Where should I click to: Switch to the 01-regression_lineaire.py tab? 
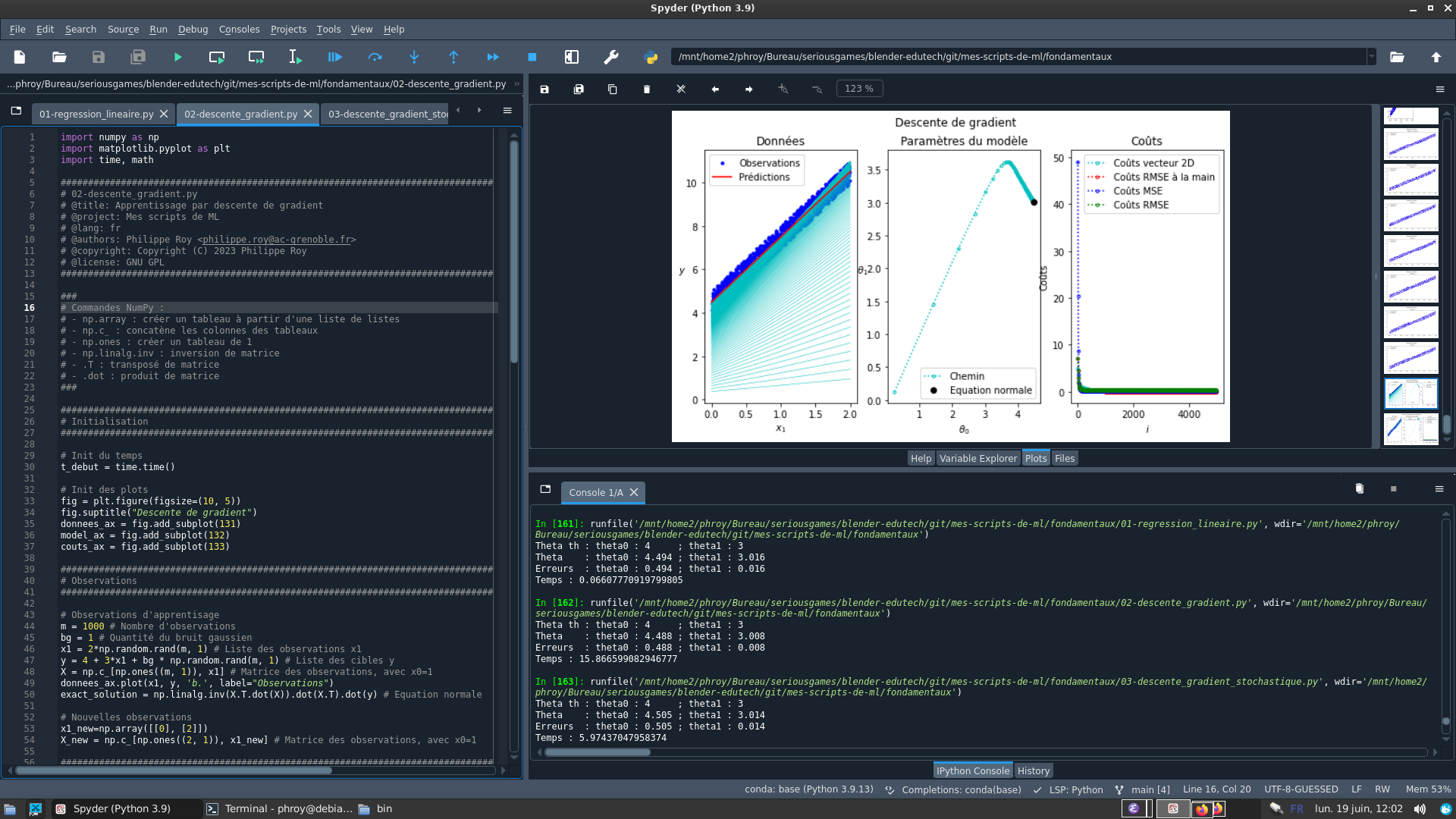96,113
